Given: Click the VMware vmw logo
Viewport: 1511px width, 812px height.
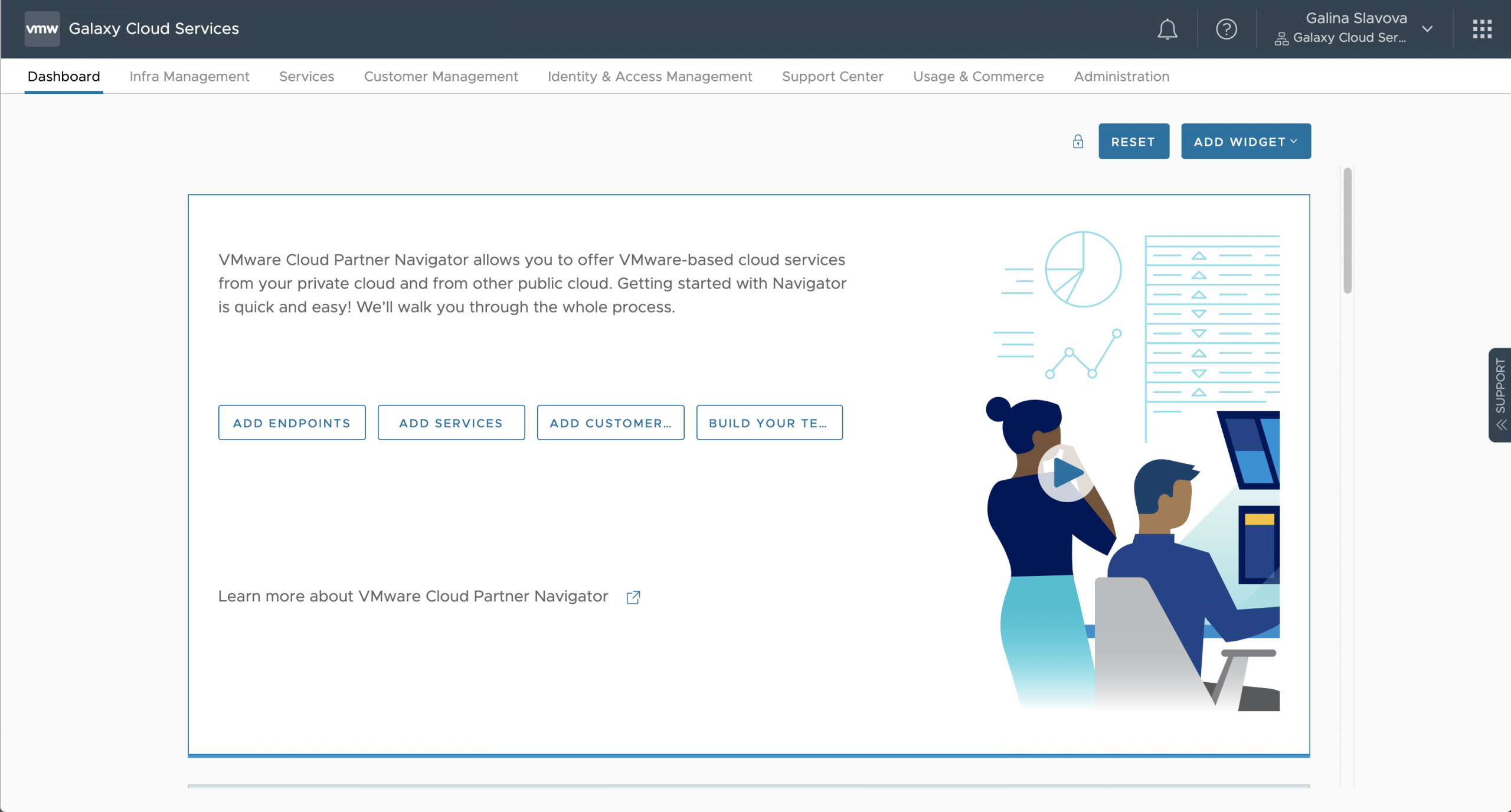Looking at the screenshot, I should [42, 29].
